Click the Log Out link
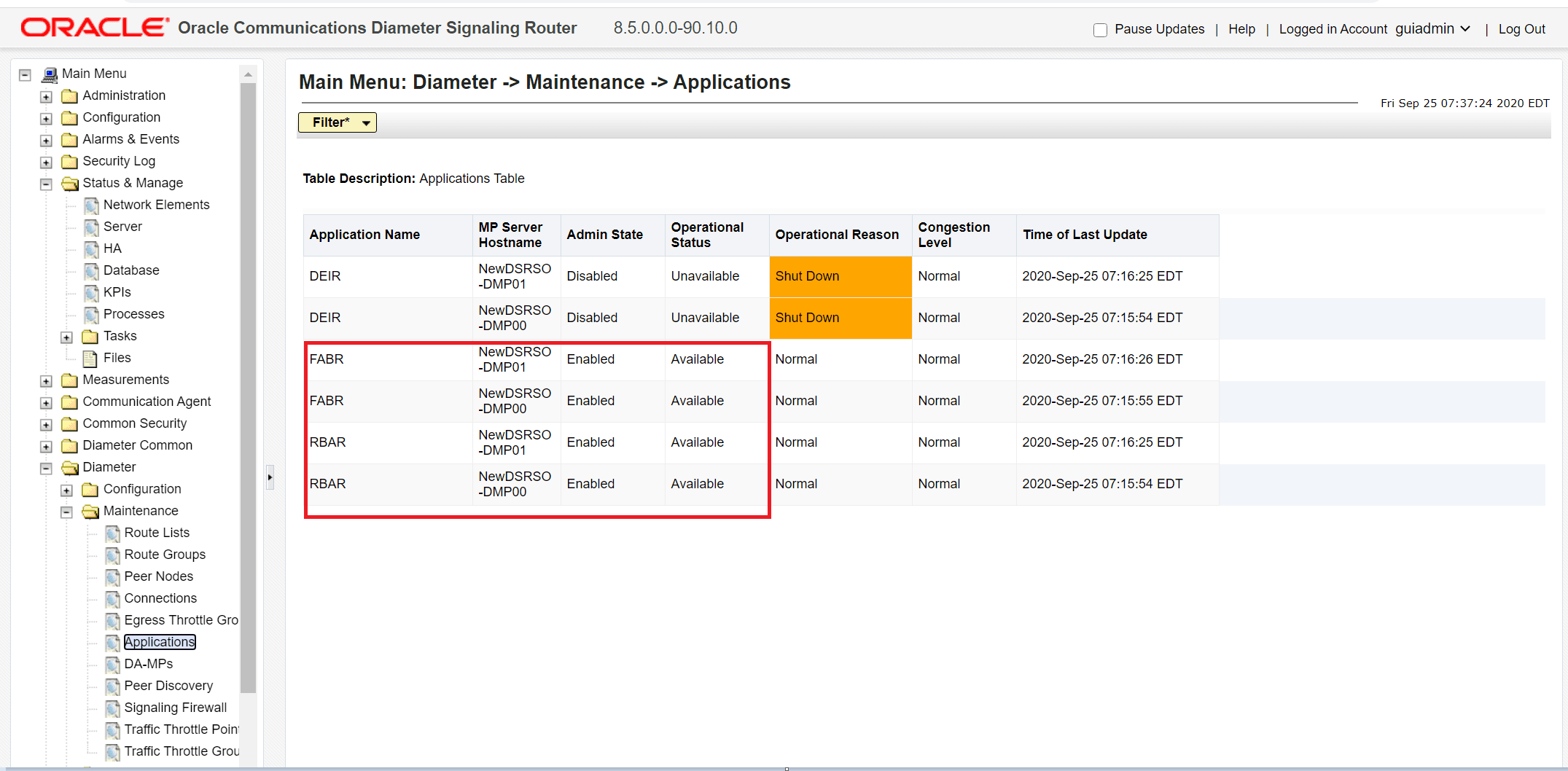Screen dimensions: 1568x771 pyautogui.click(x=1521, y=29)
